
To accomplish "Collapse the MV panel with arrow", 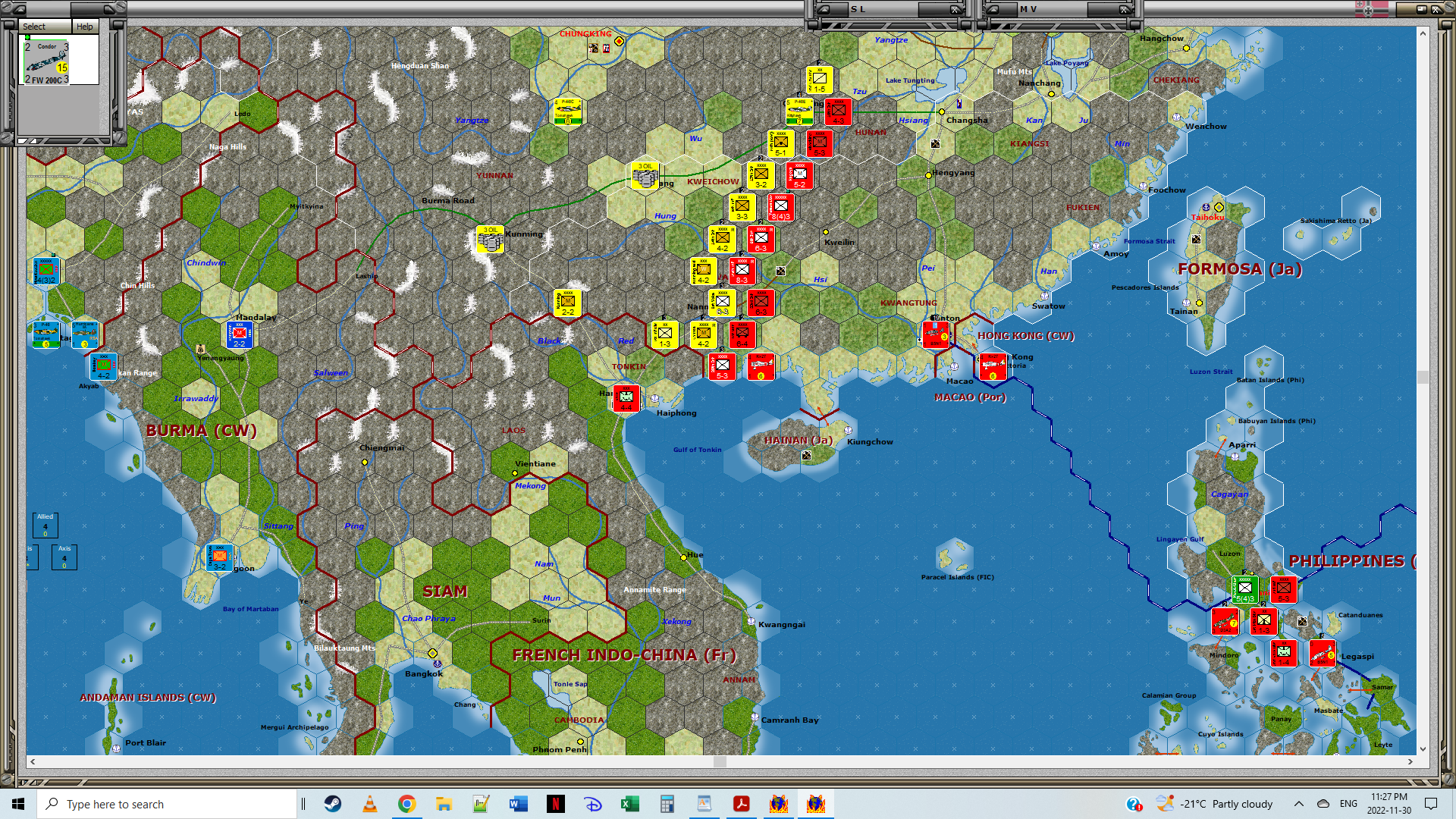I will tap(992, 9).
